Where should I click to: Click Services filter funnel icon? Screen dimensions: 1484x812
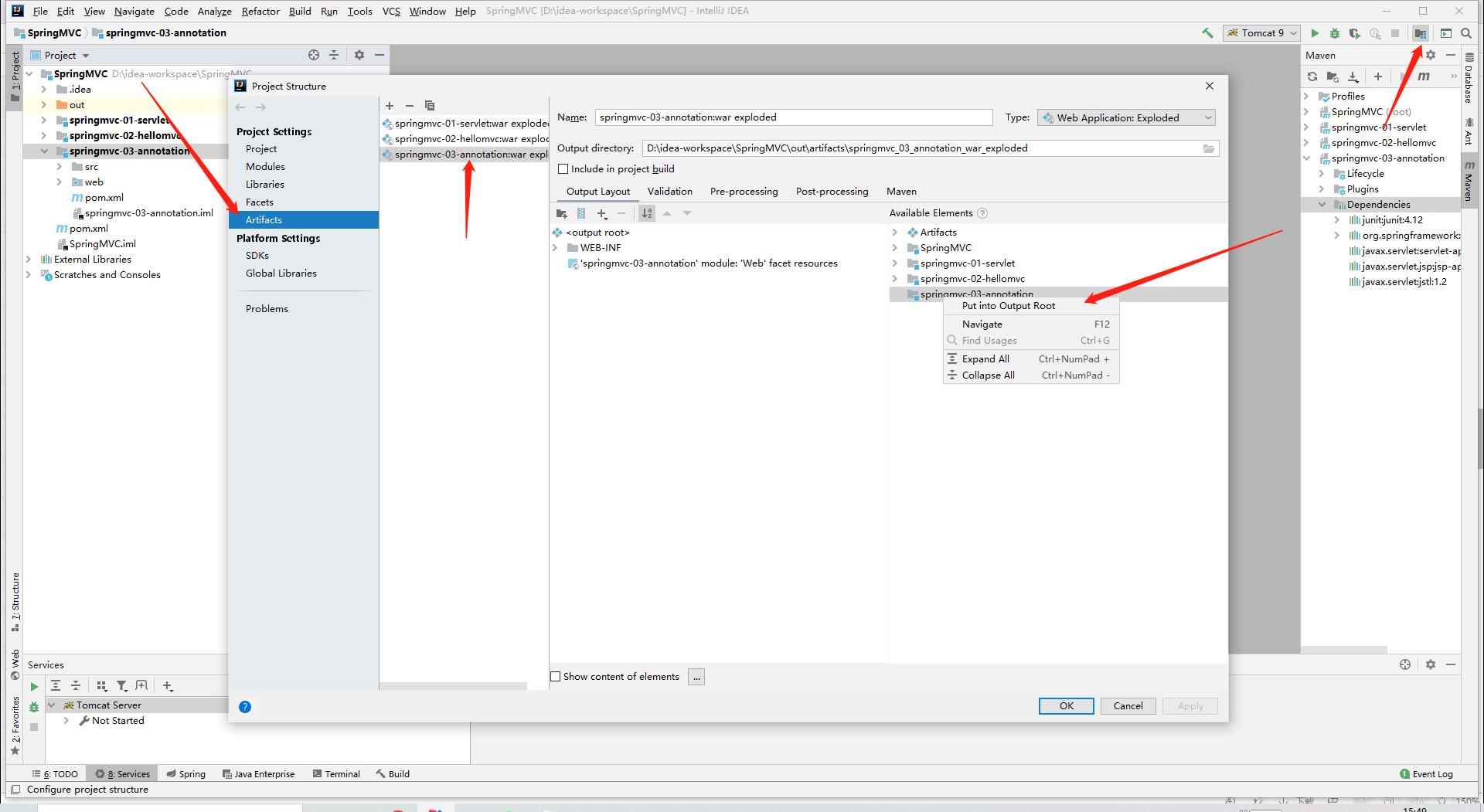click(122, 686)
